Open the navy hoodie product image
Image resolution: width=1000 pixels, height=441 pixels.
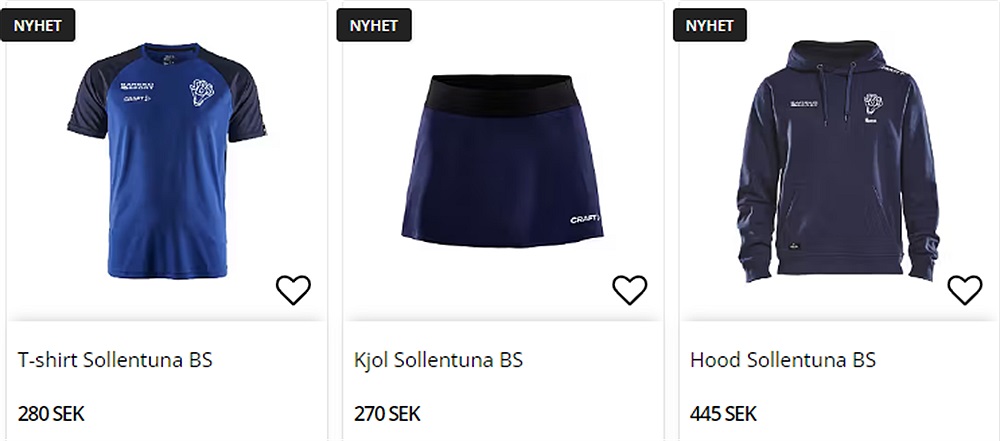(x=837, y=161)
